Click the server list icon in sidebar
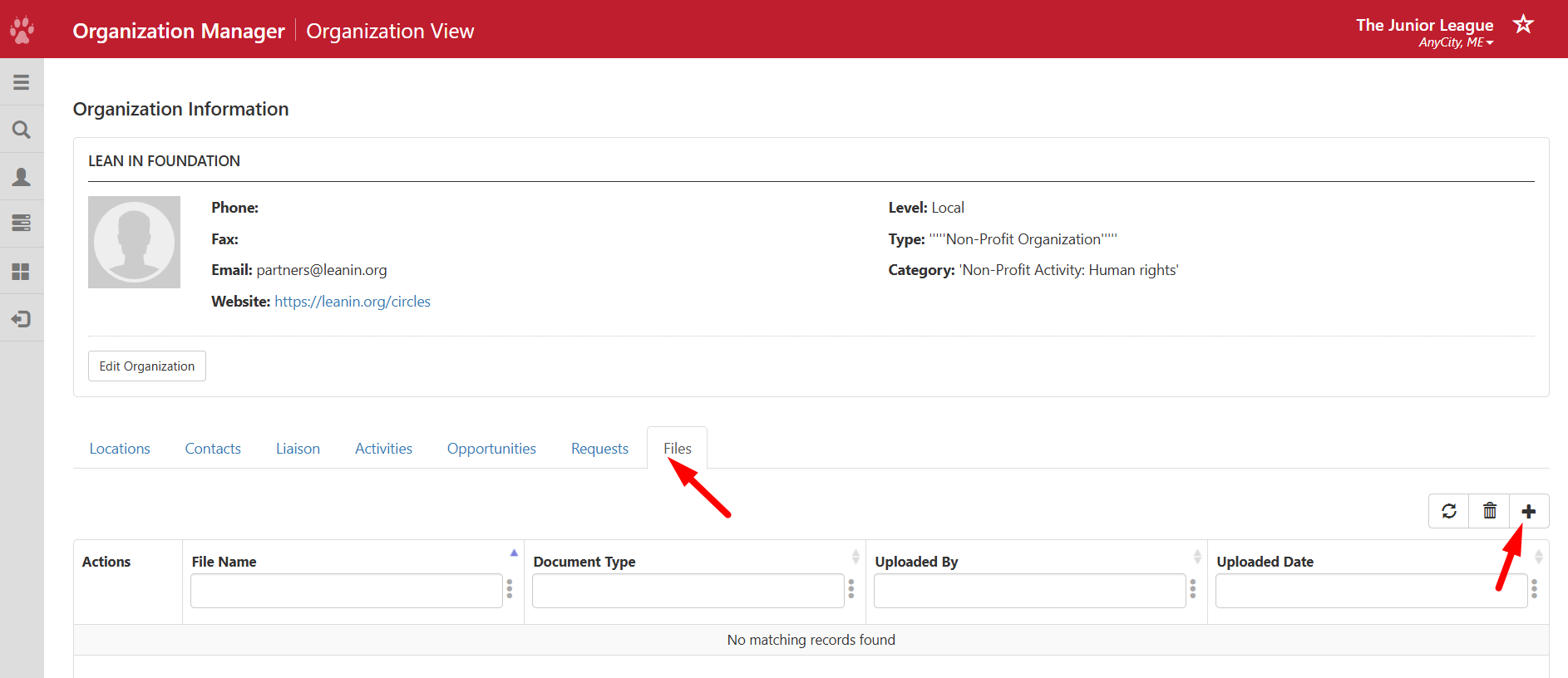Viewport: 1568px width, 678px height. click(22, 224)
